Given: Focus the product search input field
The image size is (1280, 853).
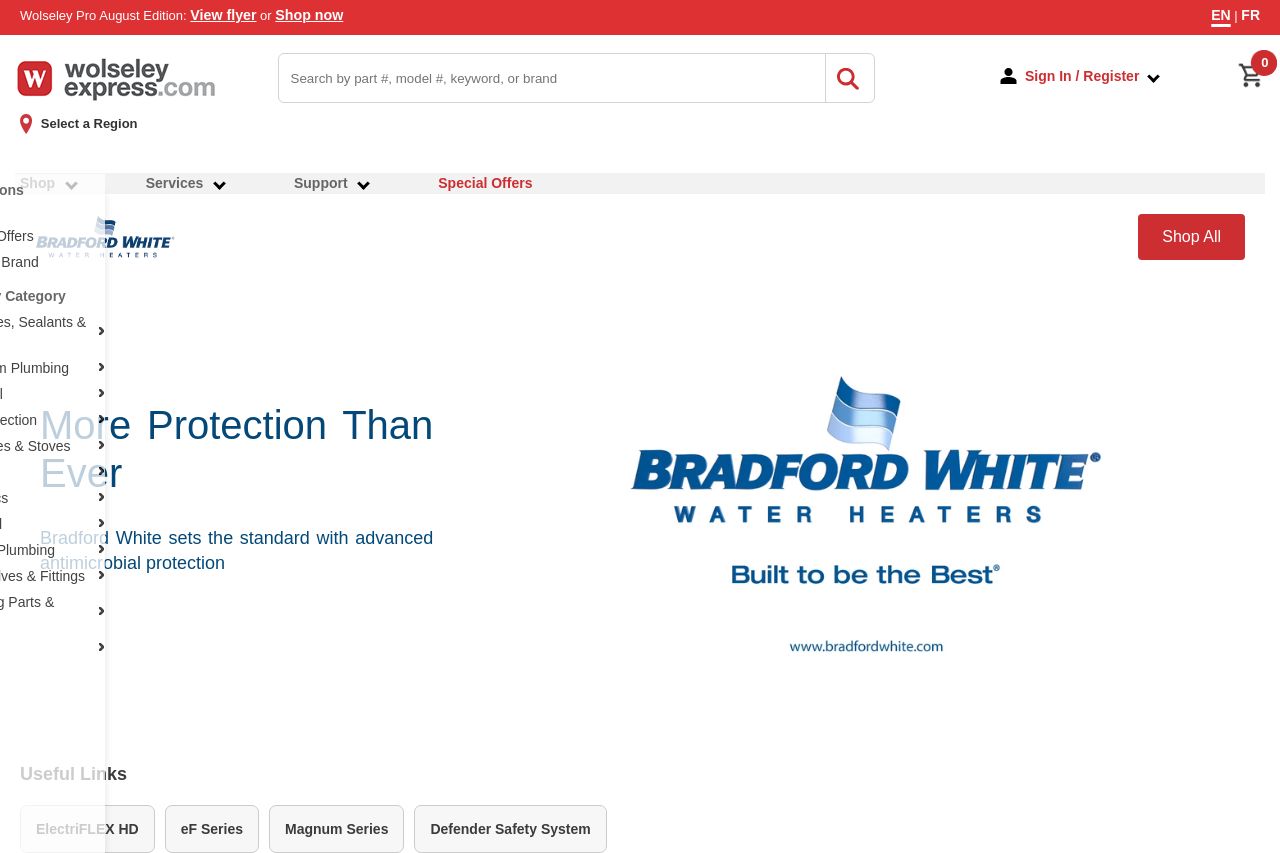Looking at the screenshot, I should 552,78.
